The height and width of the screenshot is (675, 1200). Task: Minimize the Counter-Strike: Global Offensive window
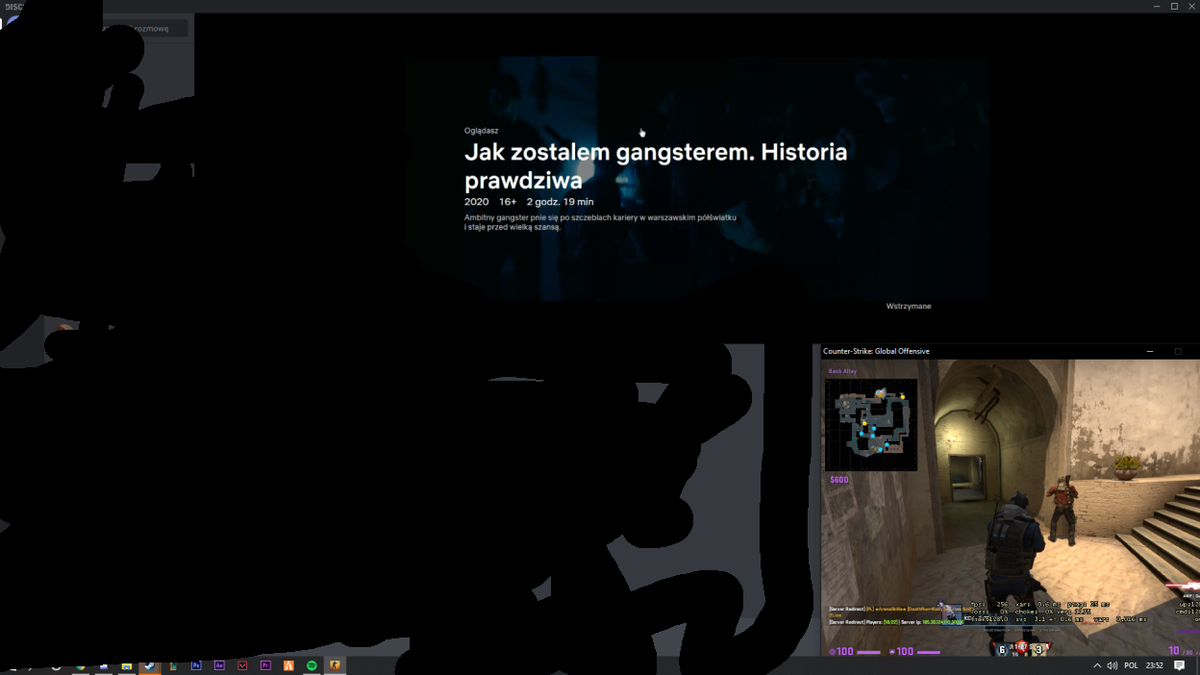tap(1150, 351)
